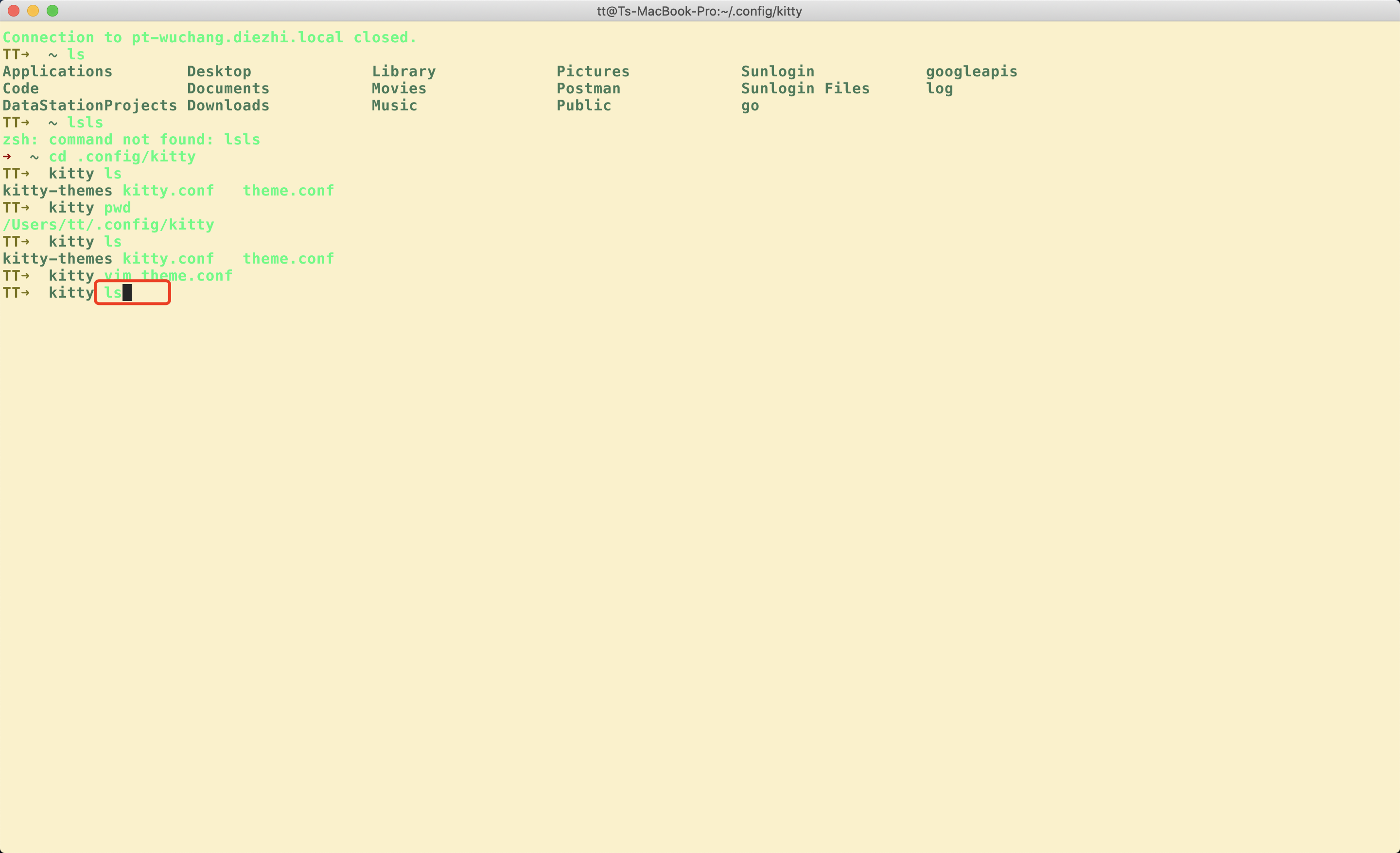1400x853 pixels.
Task: Click the Pictures directory name
Action: 593,71
